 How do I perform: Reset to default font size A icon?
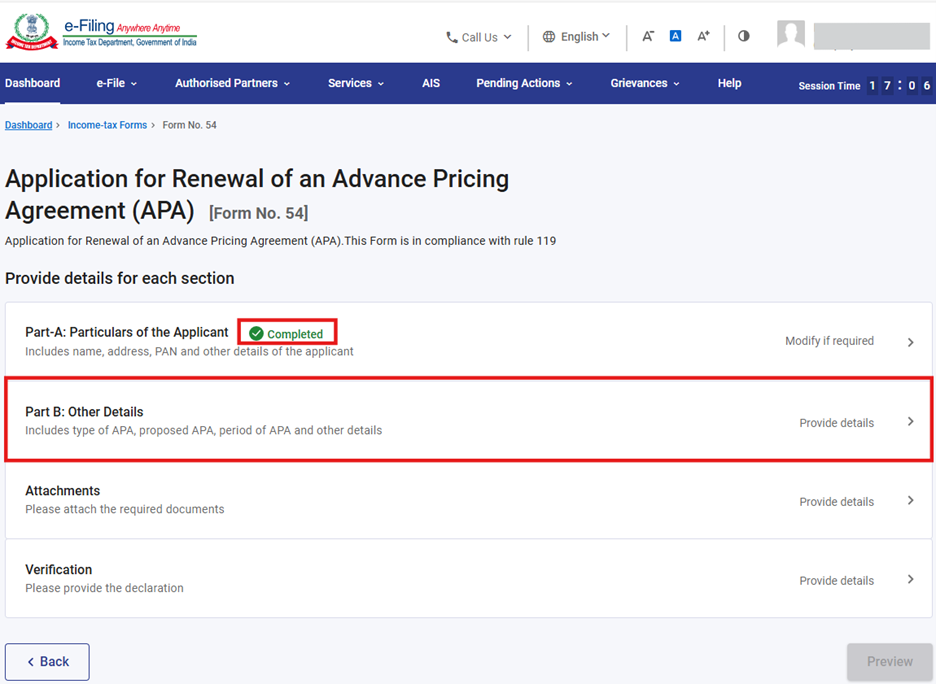coord(675,36)
